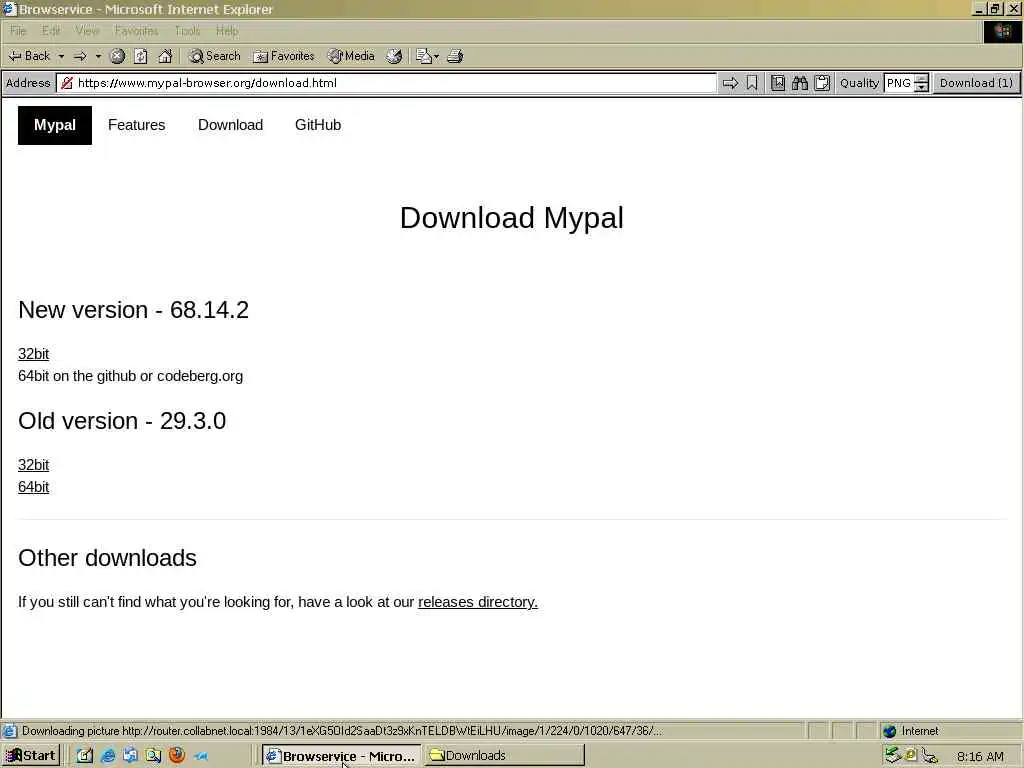Click the Download (1) button

click(x=976, y=83)
